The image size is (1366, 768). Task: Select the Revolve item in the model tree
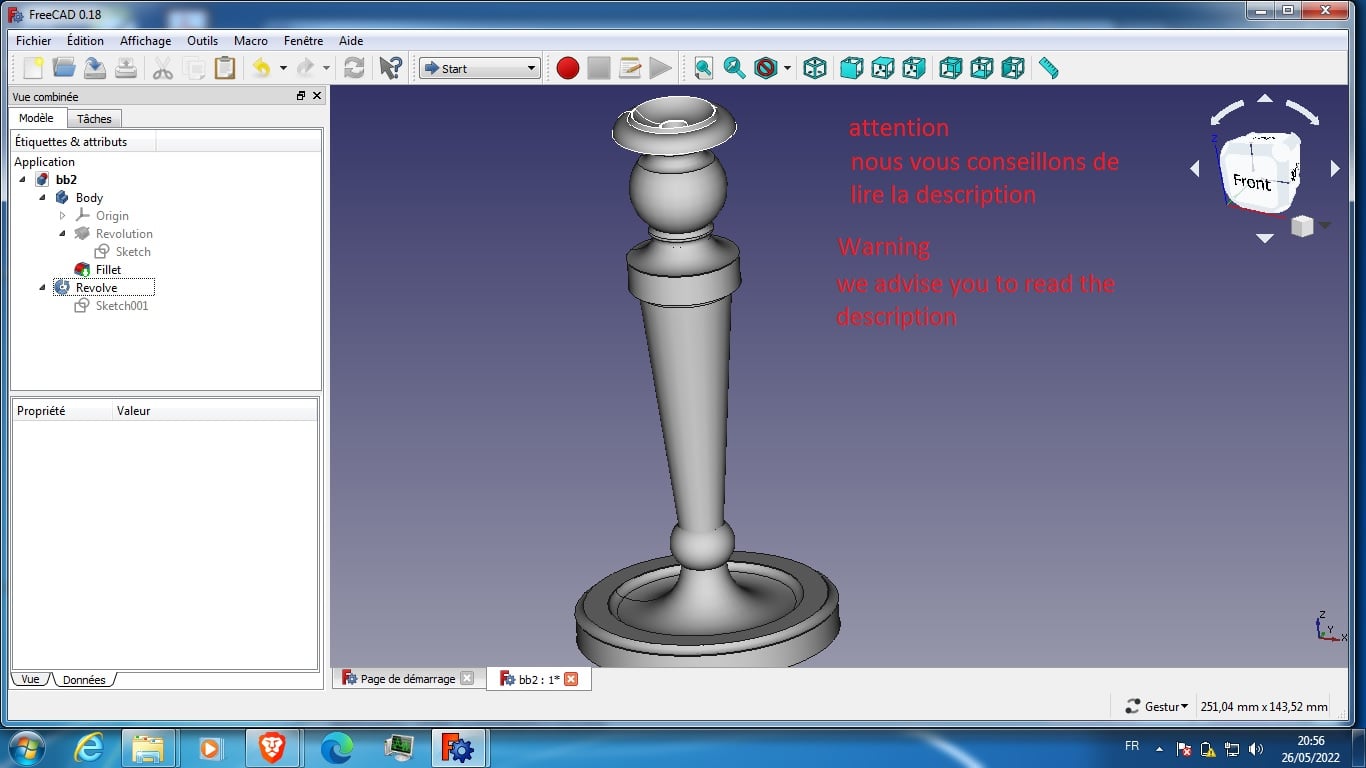pyautogui.click(x=96, y=288)
